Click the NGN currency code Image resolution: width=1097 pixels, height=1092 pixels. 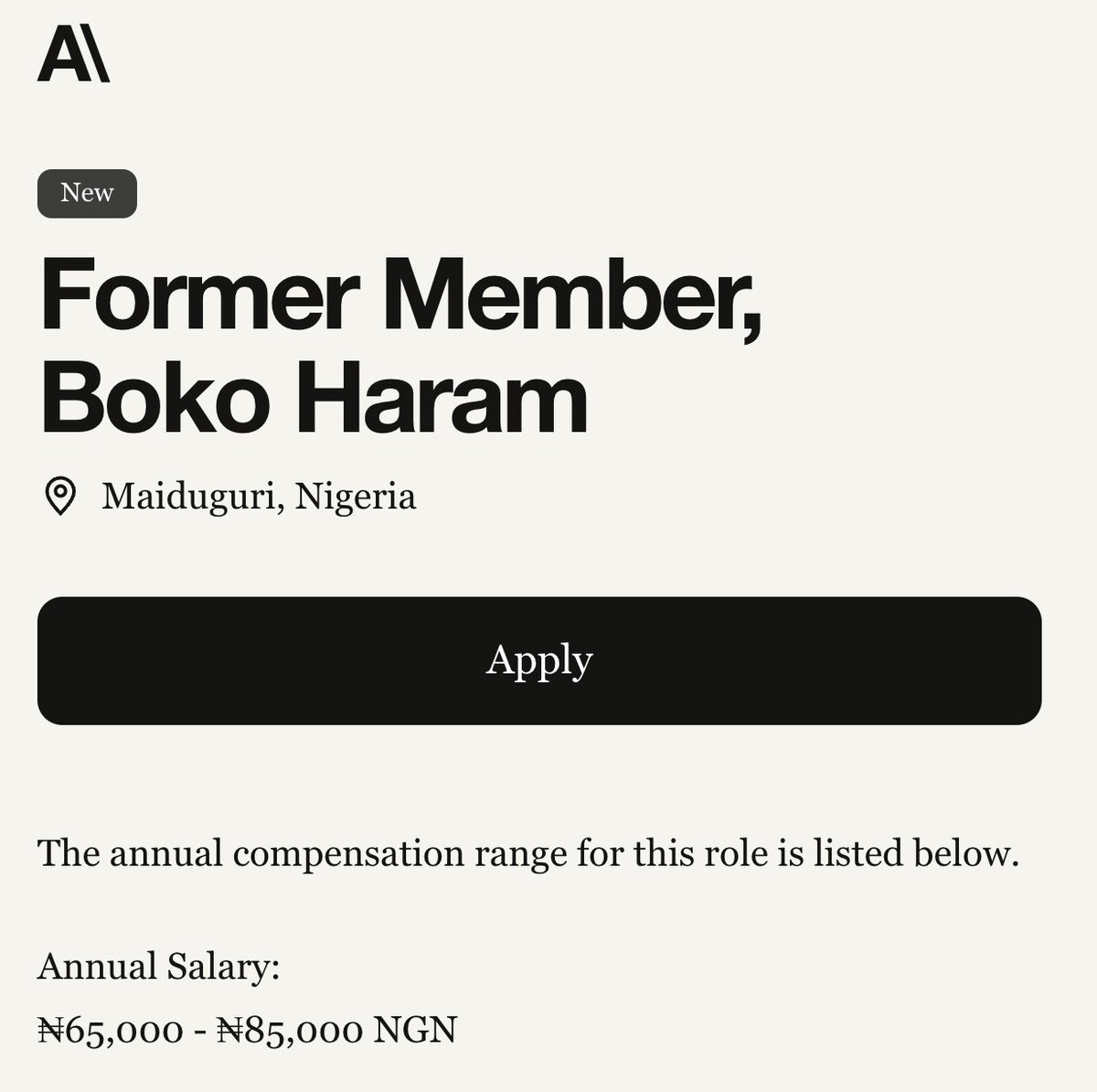point(415,1031)
